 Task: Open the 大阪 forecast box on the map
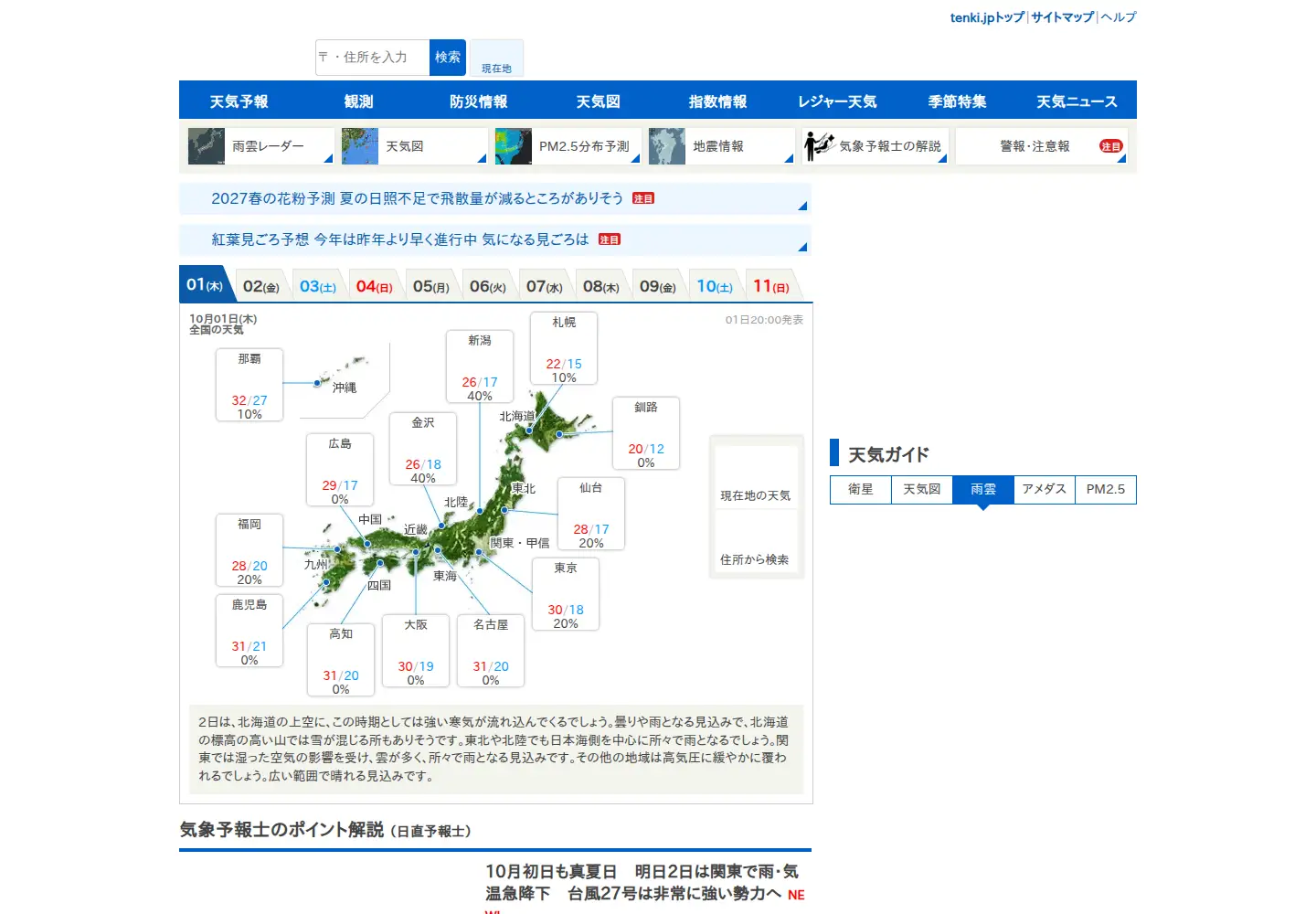416,651
